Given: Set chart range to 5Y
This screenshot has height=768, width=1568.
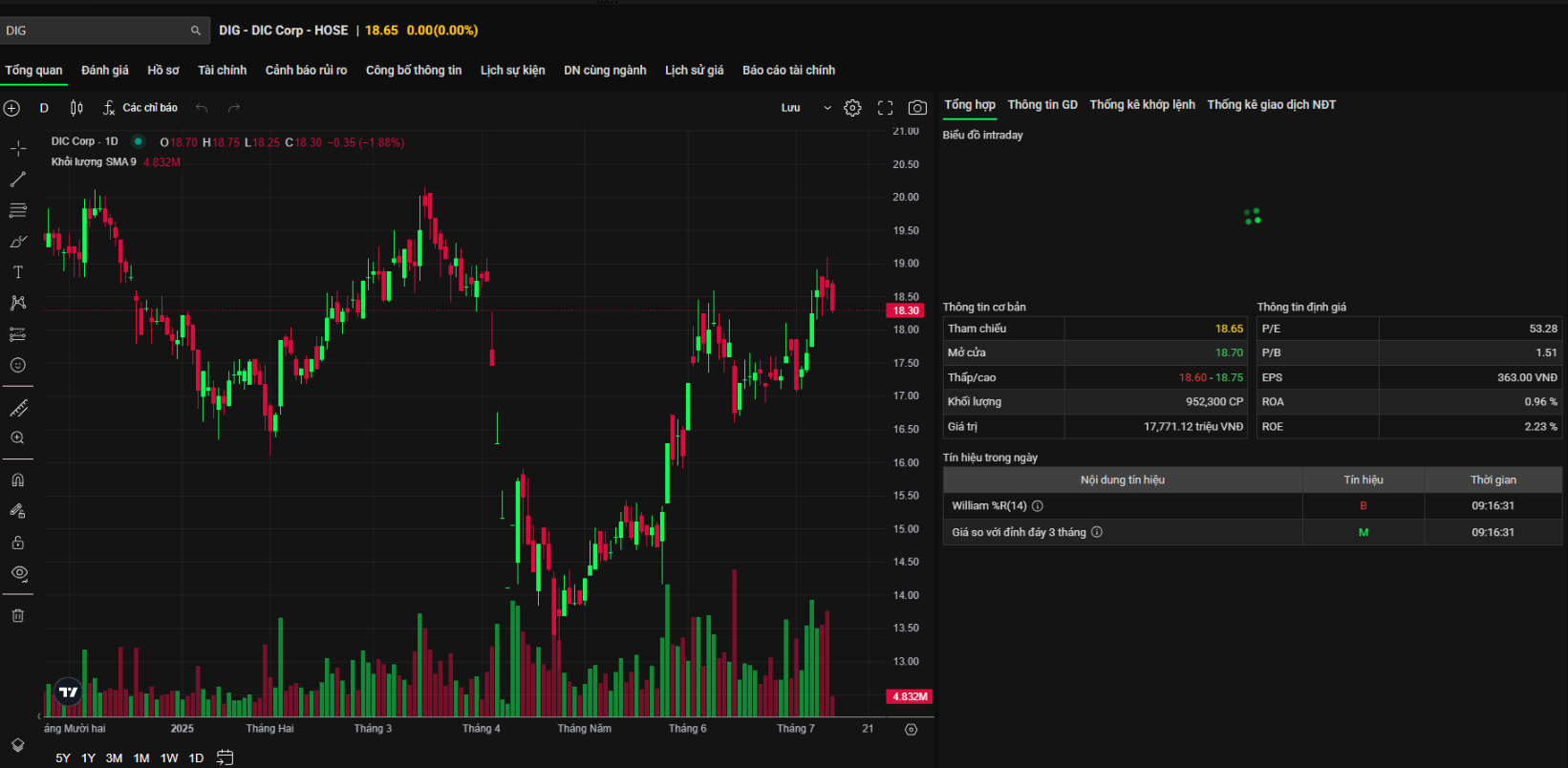Looking at the screenshot, I should (x=63, y=757).
